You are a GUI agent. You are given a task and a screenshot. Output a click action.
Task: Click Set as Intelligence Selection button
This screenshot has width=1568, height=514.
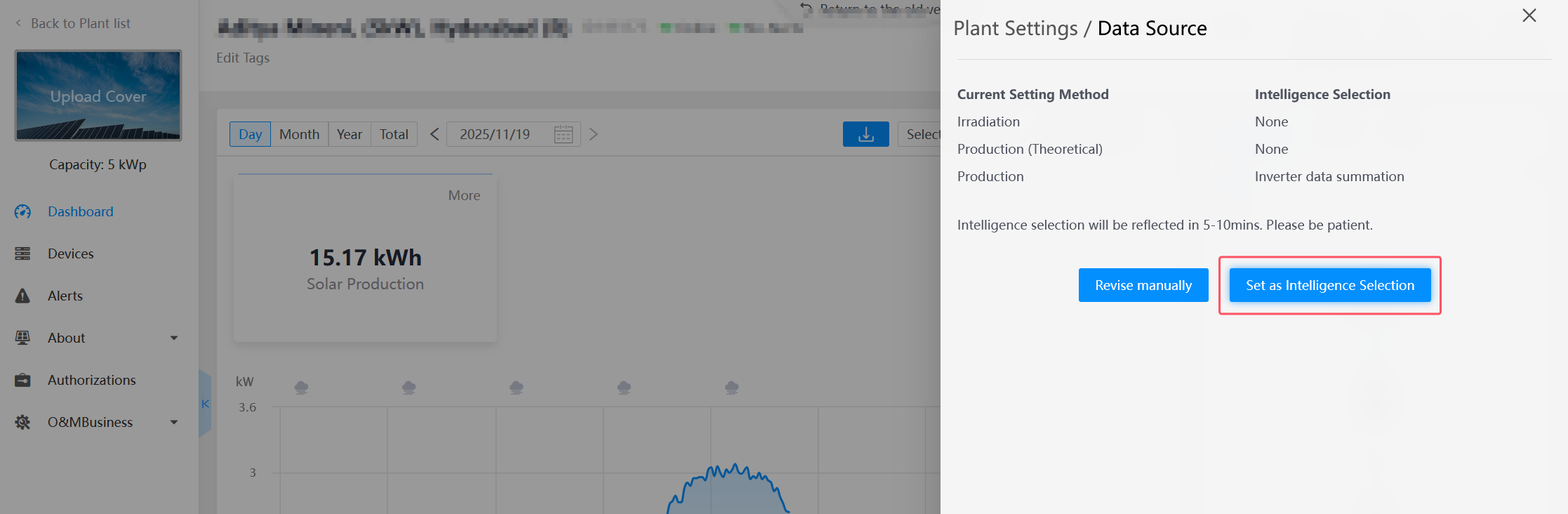pyautogui.click(x=1329, y=285)
